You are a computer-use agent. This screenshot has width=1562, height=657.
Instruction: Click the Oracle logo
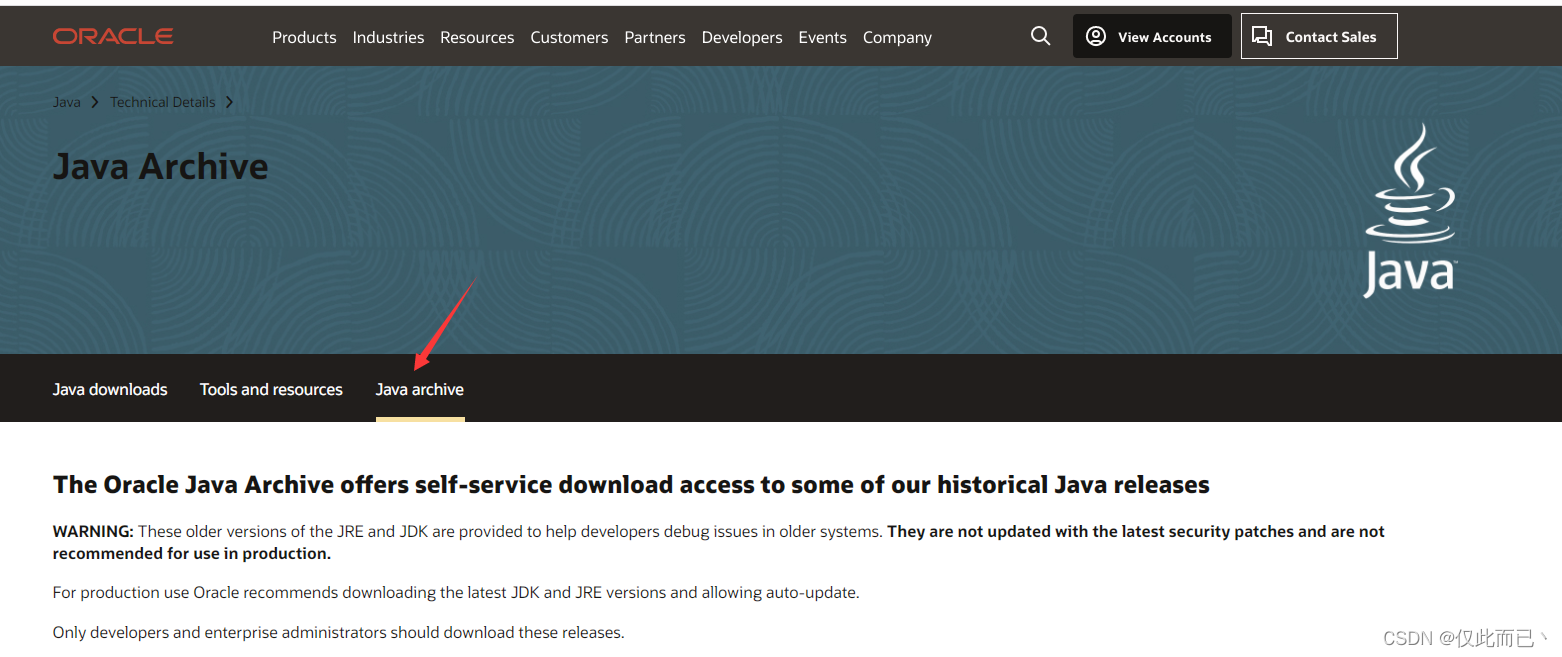[112, 36]
